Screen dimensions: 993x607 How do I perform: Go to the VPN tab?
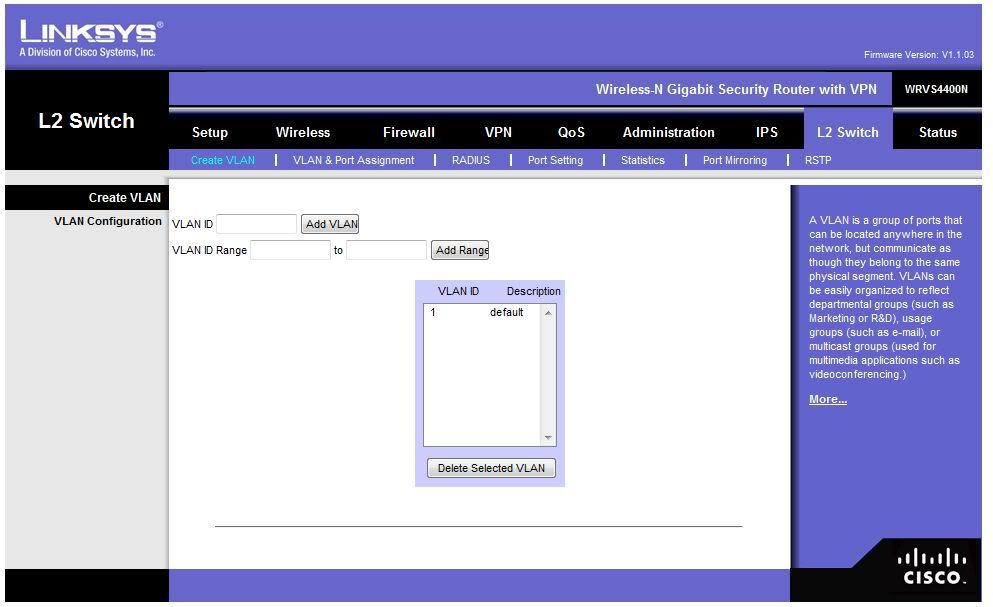(x=498, y=132)
